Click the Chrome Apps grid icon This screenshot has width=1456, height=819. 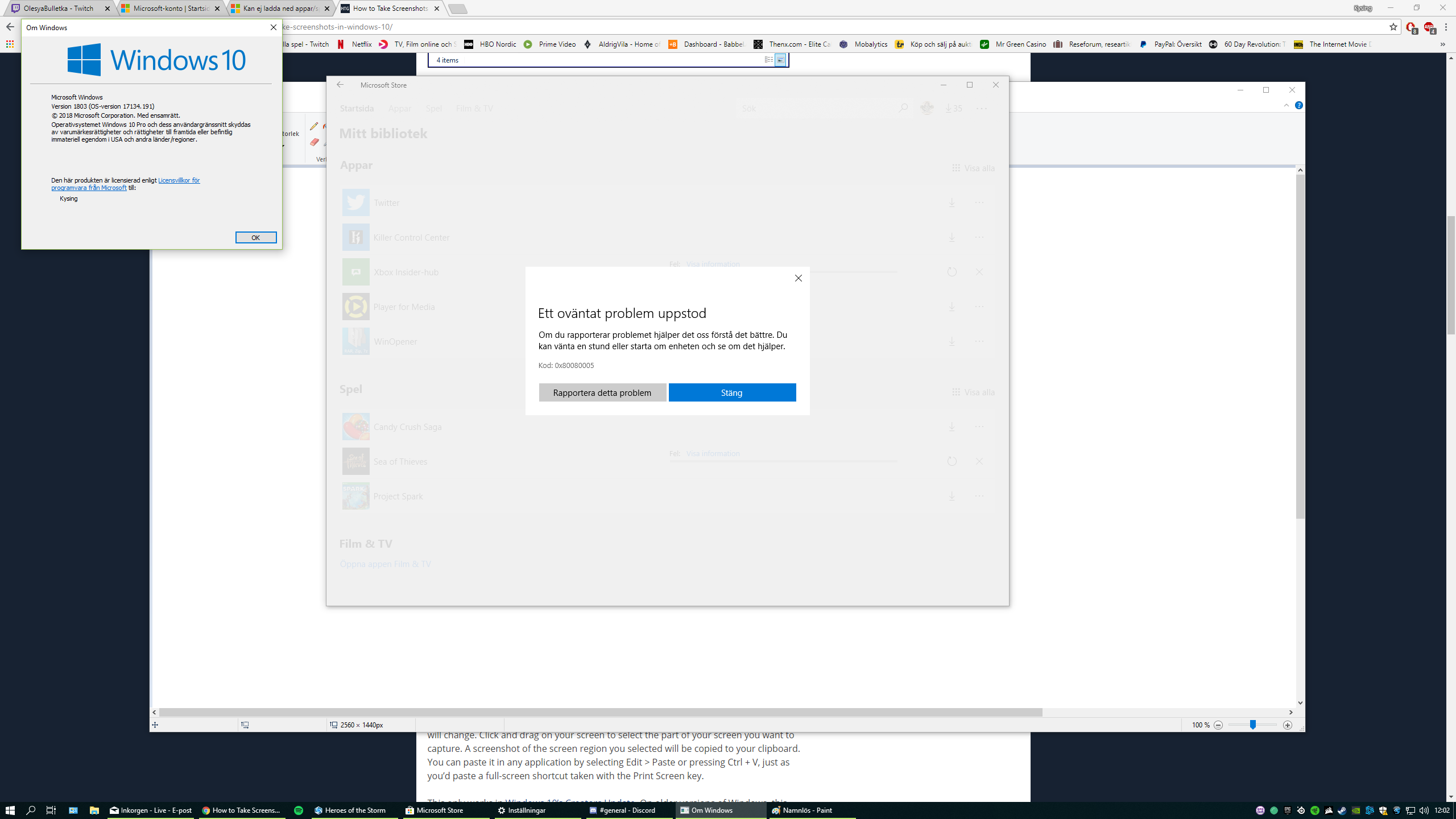tap(10, 44)
